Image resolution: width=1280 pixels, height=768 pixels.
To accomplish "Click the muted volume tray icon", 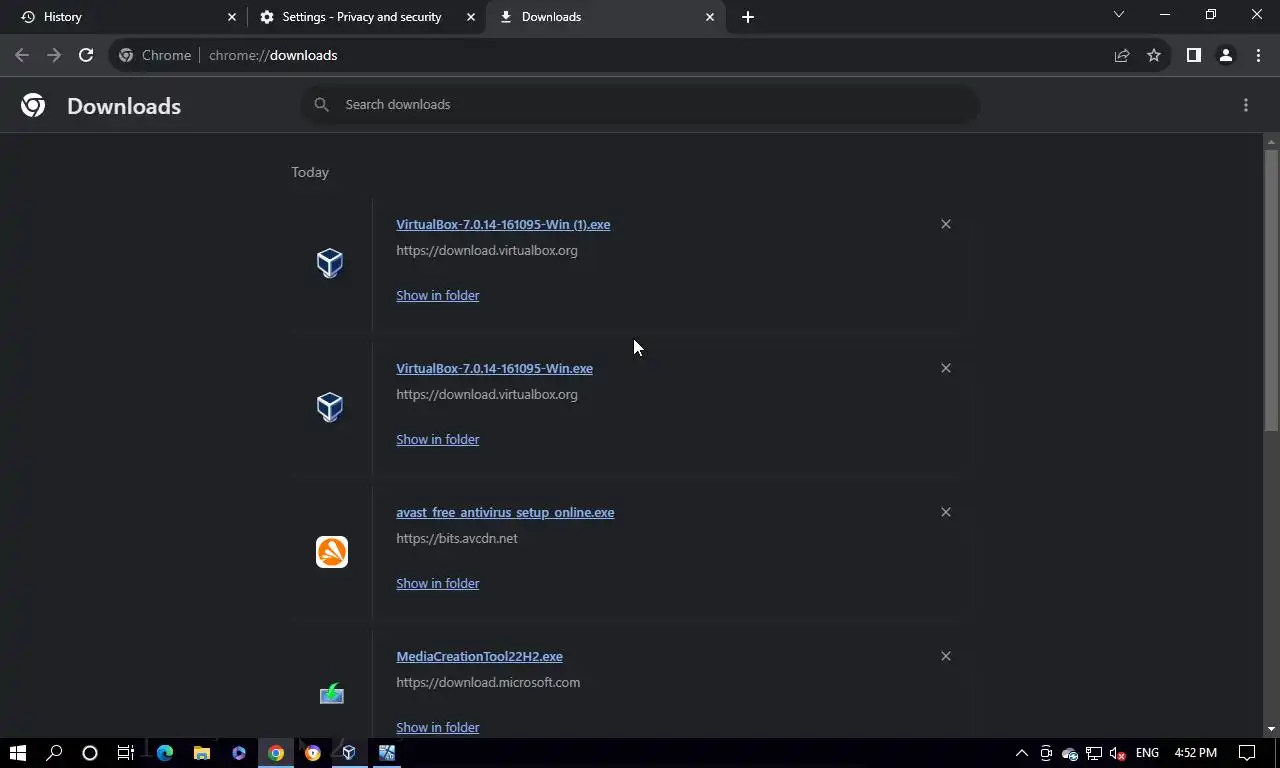I will click(1119, 753).
